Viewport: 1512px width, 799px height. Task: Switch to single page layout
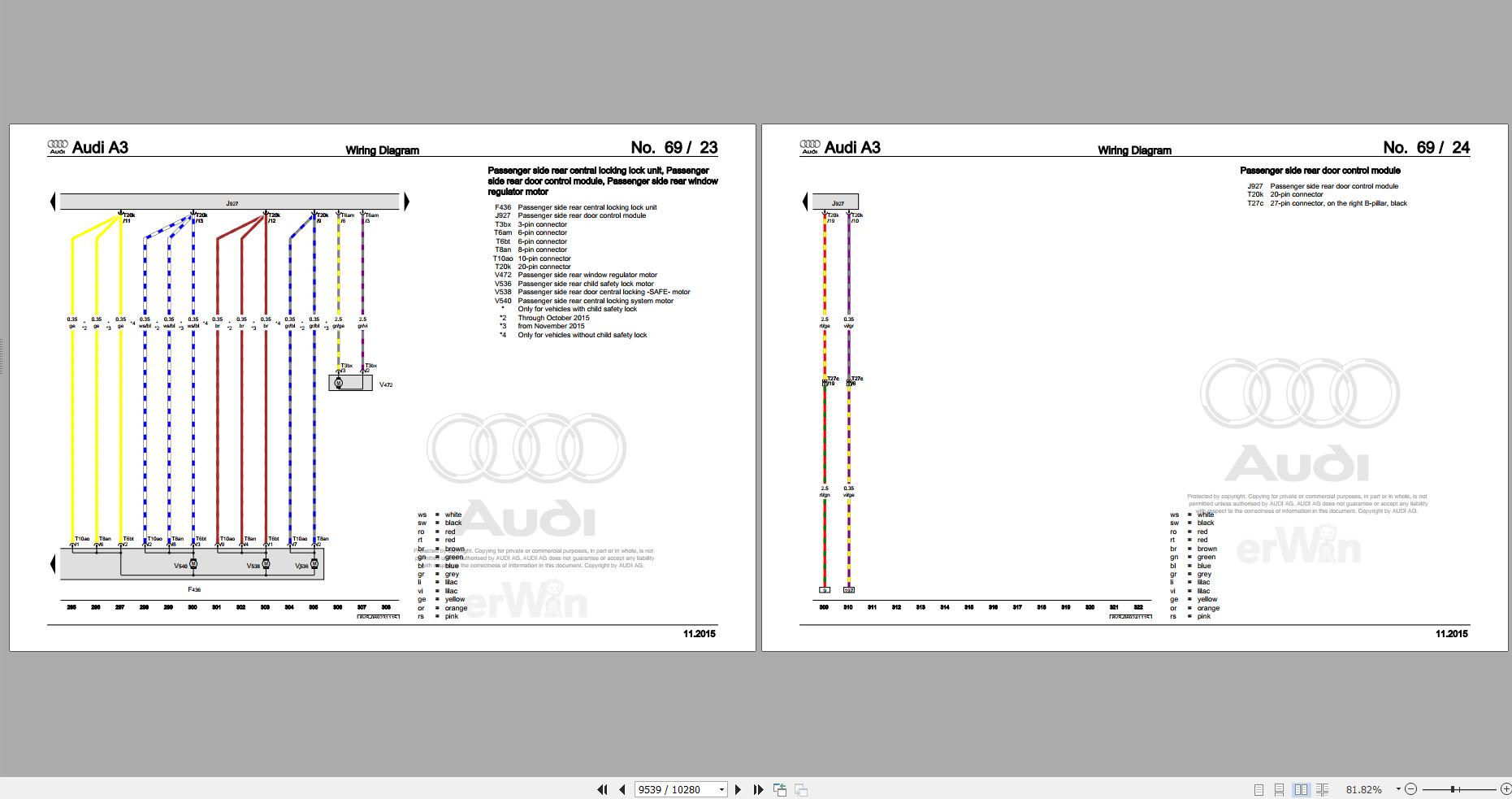tap(1259, 789)
